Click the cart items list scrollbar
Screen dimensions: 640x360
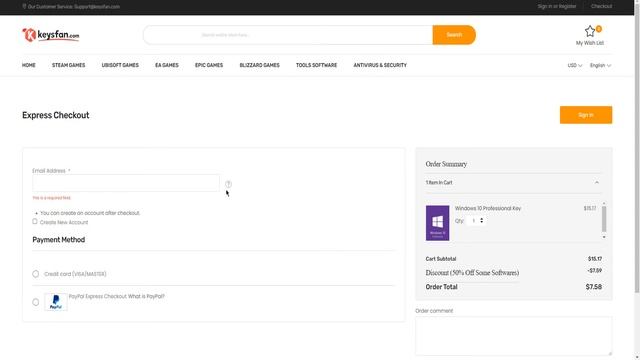click(604, 220)
